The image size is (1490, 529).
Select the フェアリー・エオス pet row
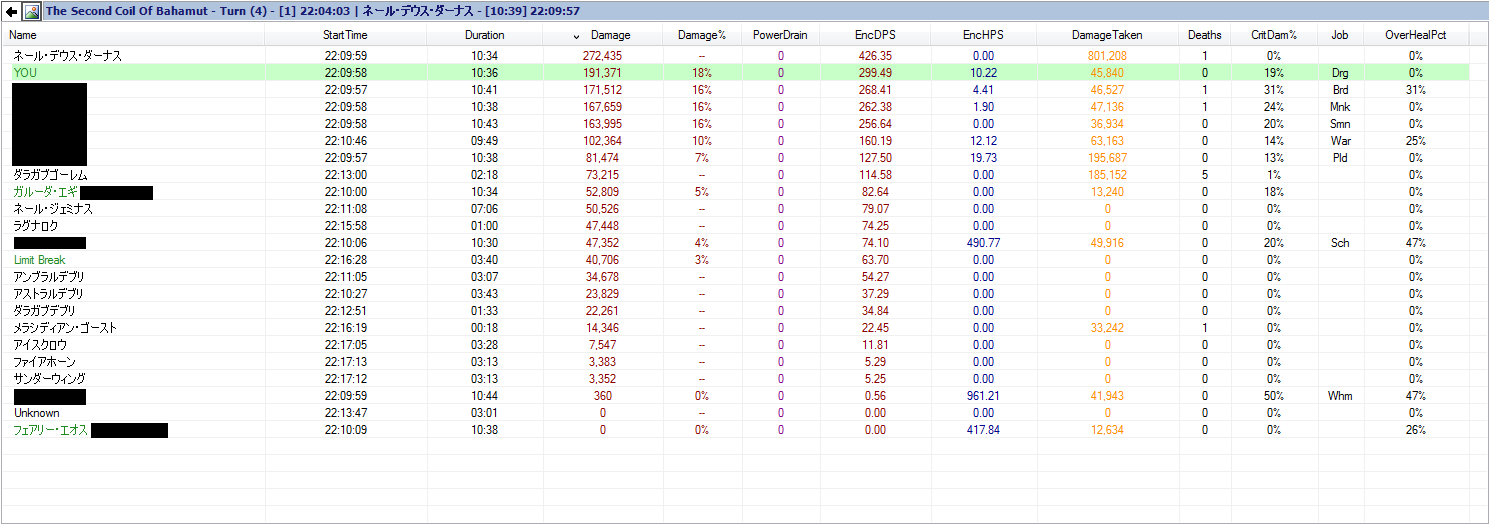738,430
